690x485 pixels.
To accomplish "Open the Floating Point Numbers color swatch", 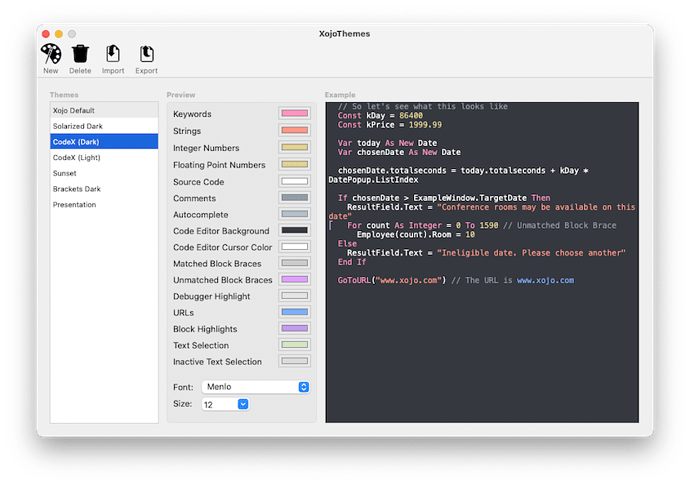I will point(294,164).
